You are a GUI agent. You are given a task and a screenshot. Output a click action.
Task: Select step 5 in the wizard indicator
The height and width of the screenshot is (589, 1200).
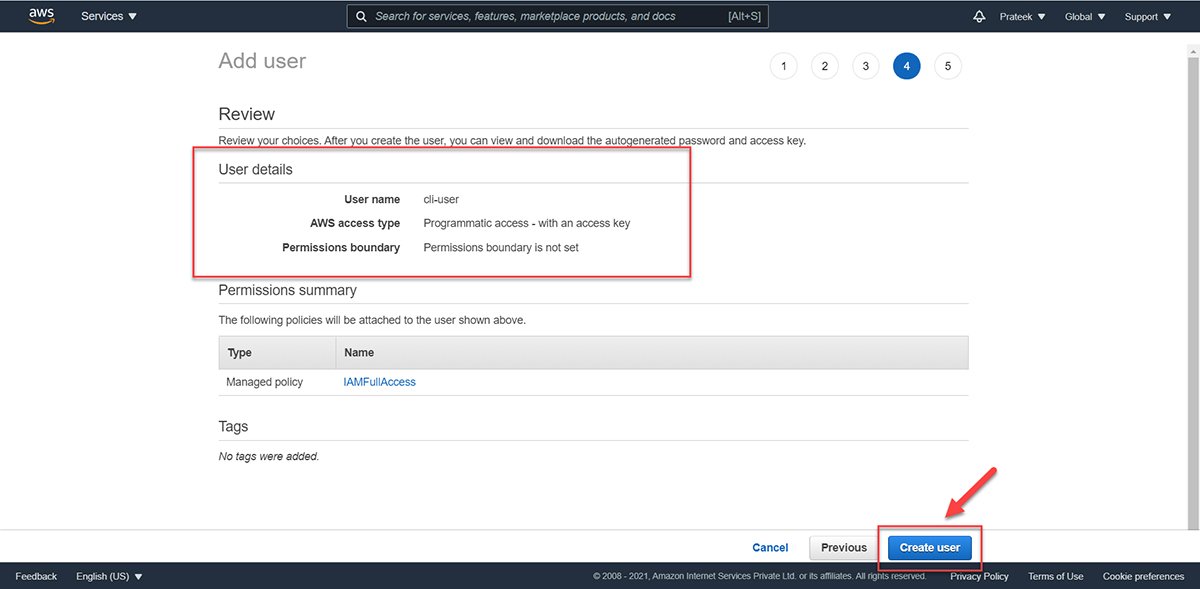click(948, 65)
